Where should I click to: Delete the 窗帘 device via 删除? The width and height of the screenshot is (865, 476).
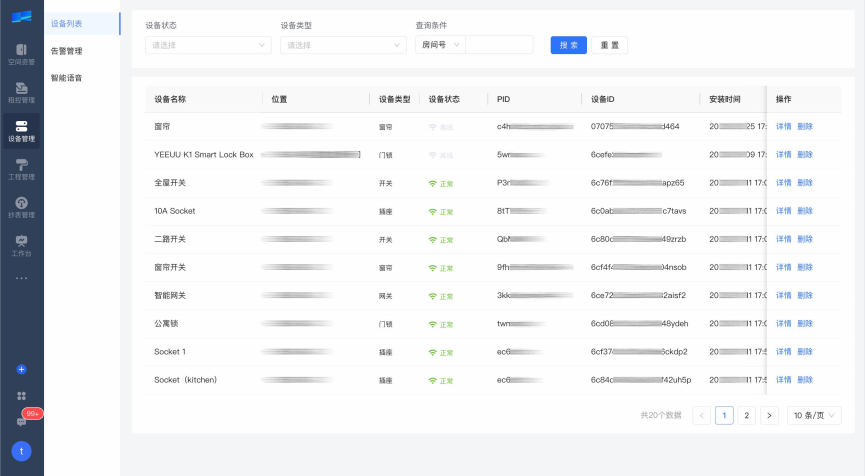805,126
